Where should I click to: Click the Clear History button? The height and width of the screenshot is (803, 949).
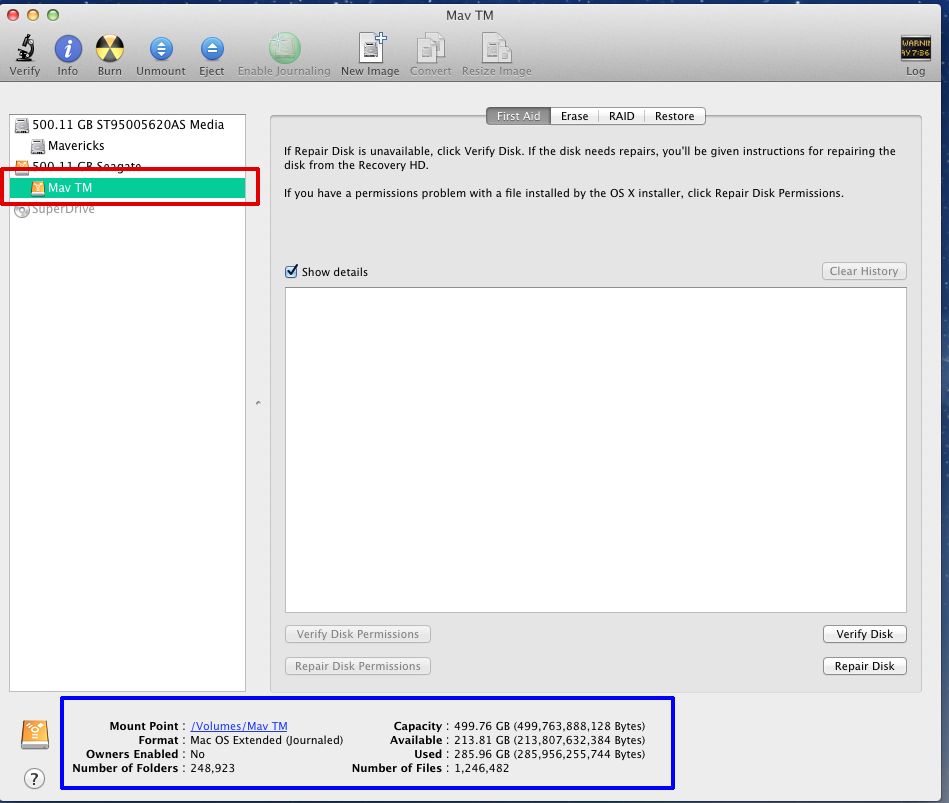tap(864, 271)
